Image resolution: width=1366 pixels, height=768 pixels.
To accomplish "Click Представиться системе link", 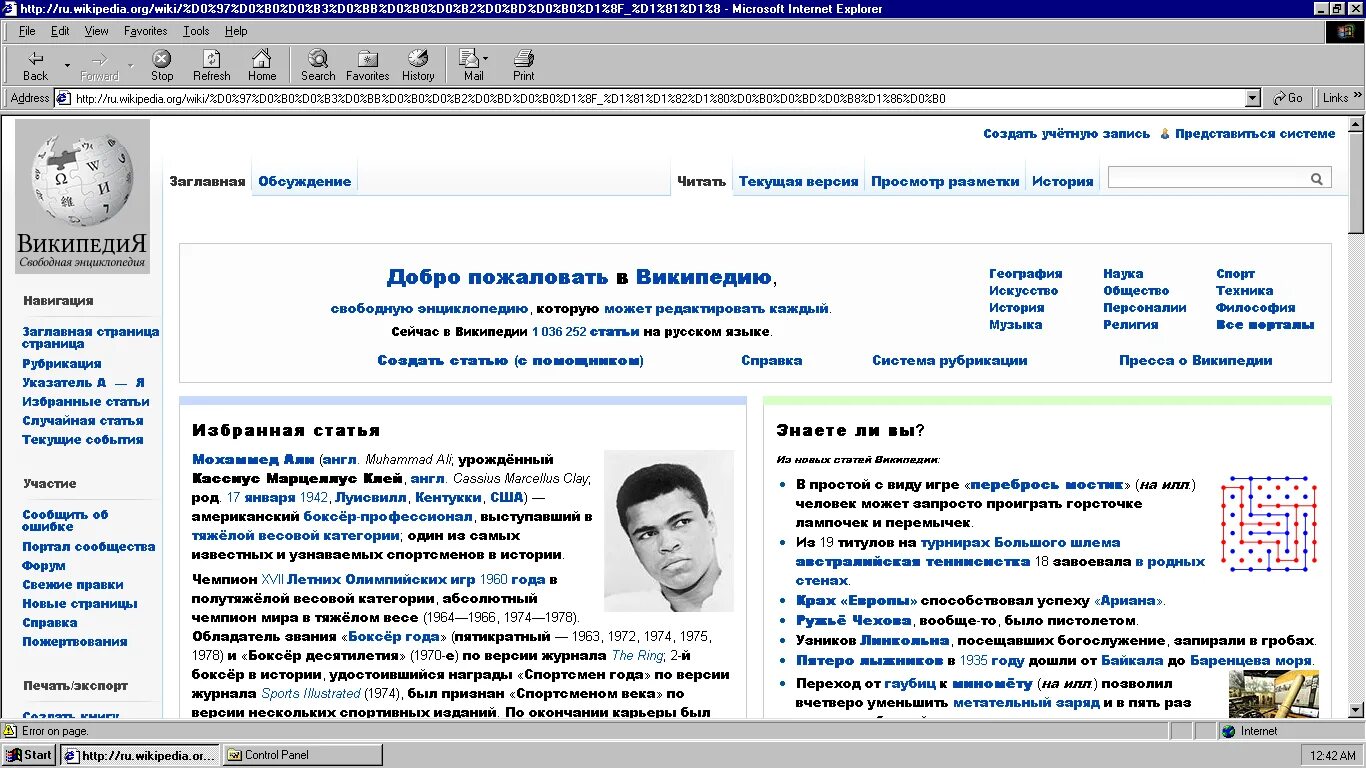I will (x=1255, y=133).
